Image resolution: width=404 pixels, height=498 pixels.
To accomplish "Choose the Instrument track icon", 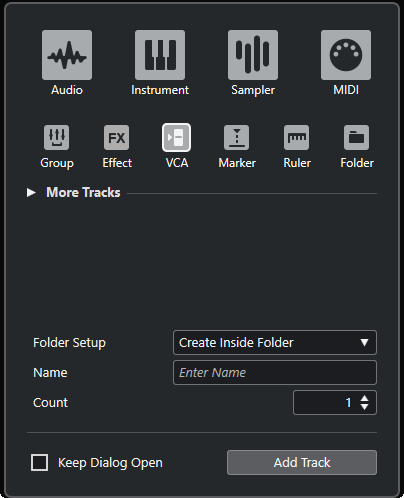I will [160, 55].
